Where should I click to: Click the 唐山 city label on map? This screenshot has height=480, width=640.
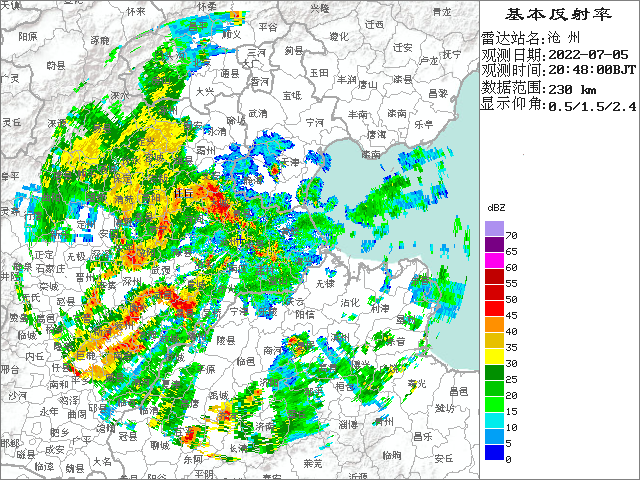pyautogui.click(x=369, y=85)
